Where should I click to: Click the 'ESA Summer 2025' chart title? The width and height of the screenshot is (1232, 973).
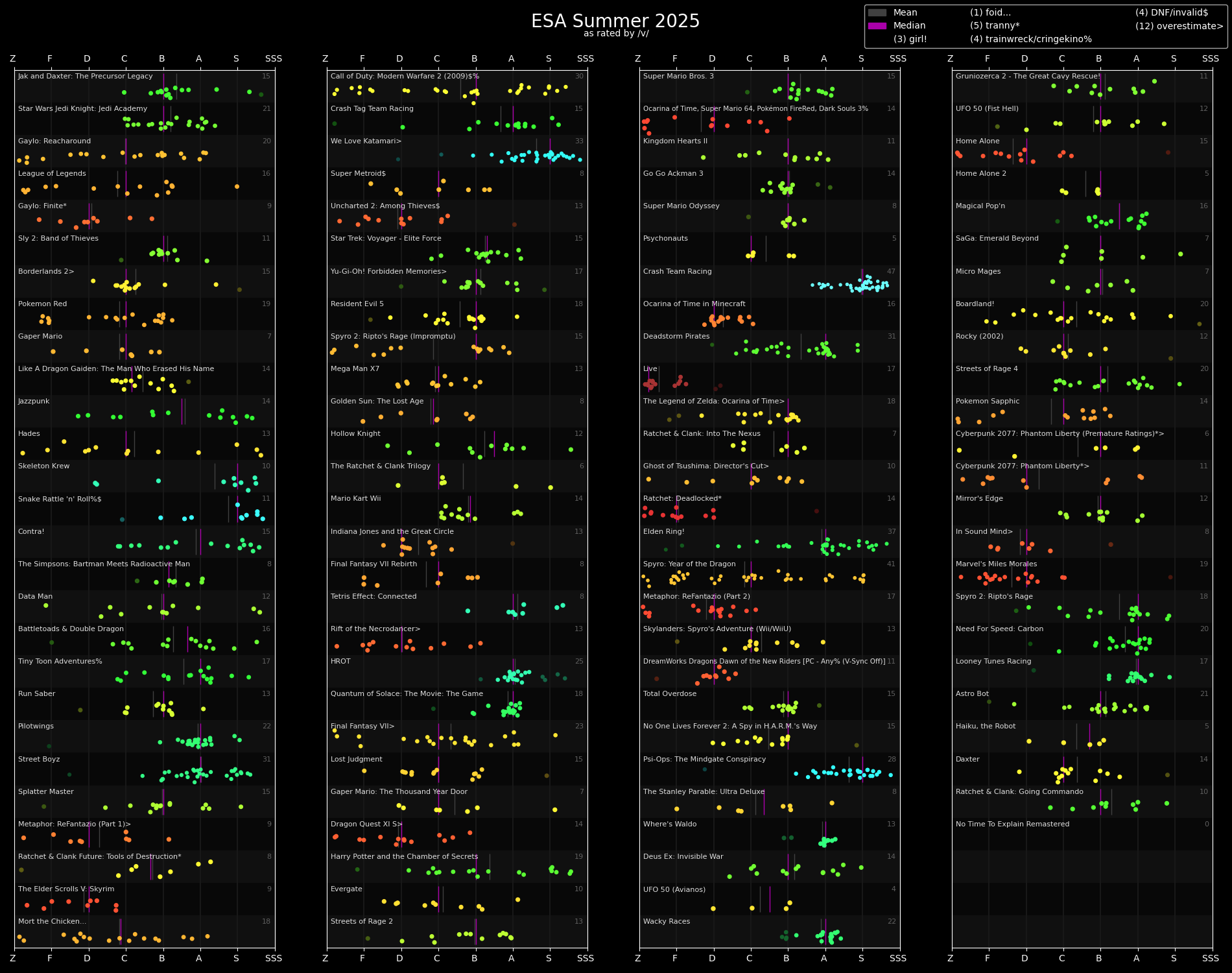tap(615, 21)
